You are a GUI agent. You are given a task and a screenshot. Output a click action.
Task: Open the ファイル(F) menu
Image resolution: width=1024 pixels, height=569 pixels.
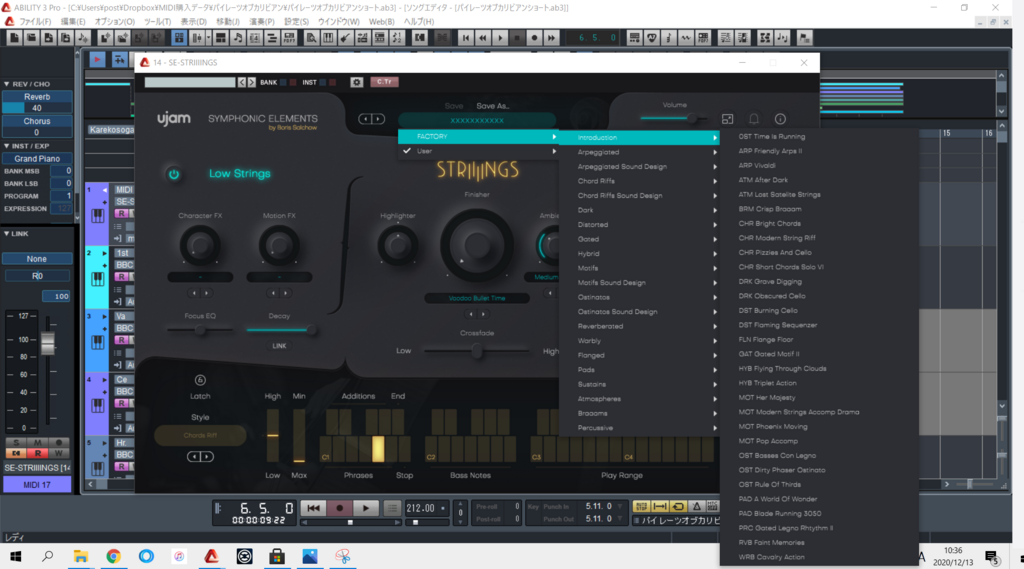tap(35, 22)
